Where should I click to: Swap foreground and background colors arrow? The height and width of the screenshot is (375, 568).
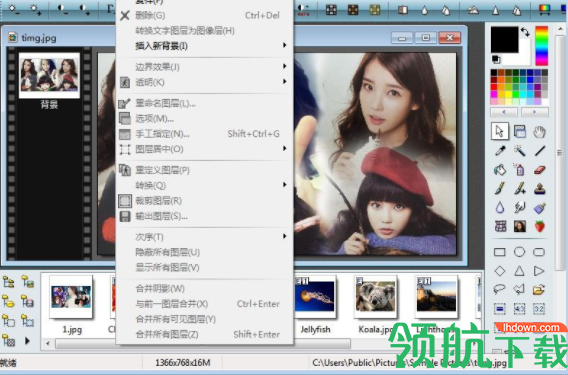[525, 32]
